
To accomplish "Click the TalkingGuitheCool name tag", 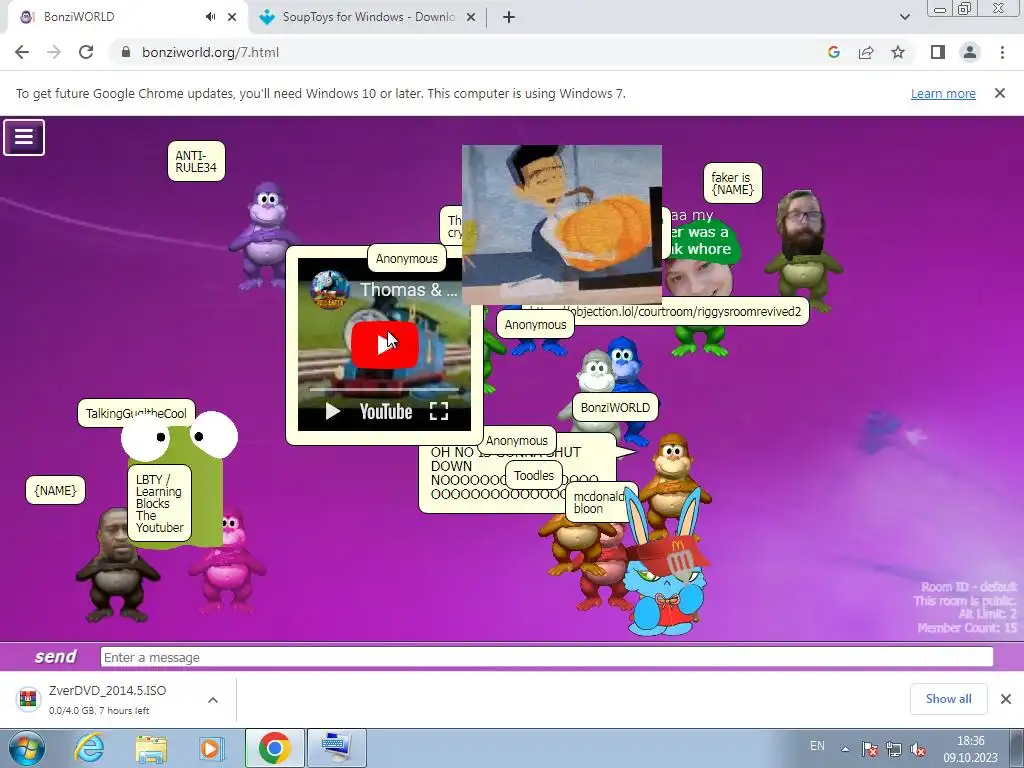I will 136,413.
